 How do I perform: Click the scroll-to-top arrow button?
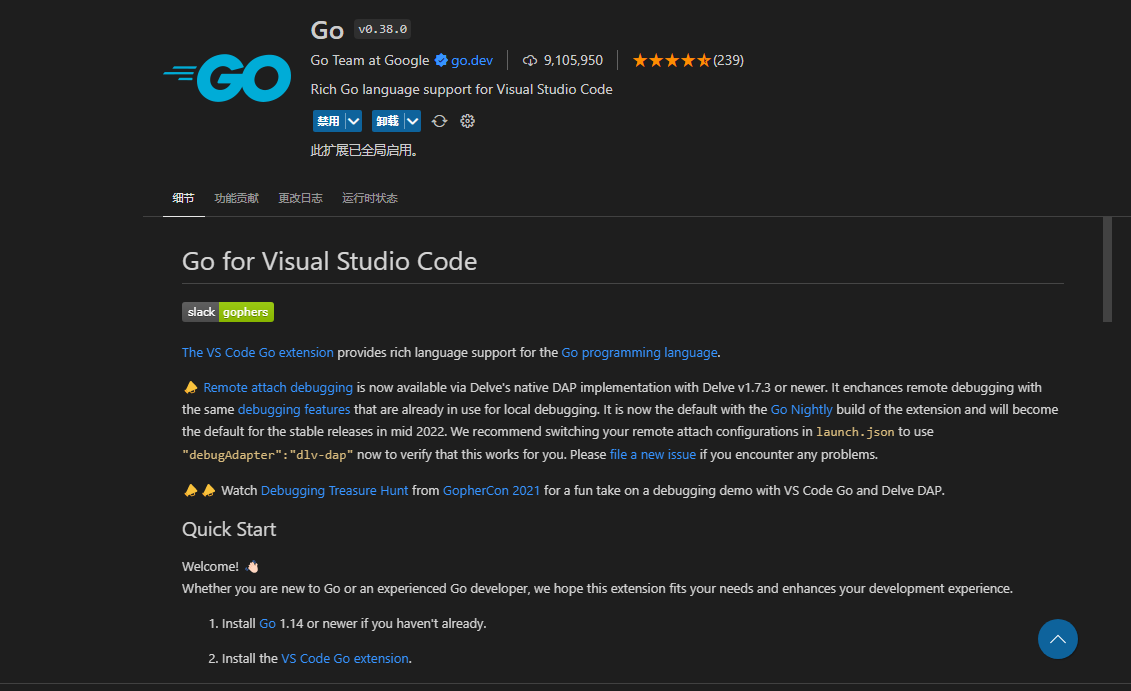click(x=1057, y=639)
